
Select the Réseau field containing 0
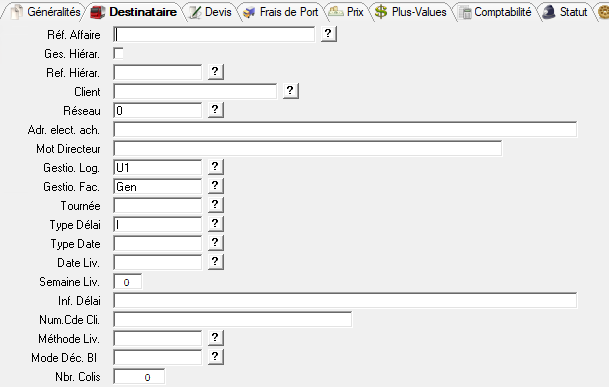coord(158,111)
